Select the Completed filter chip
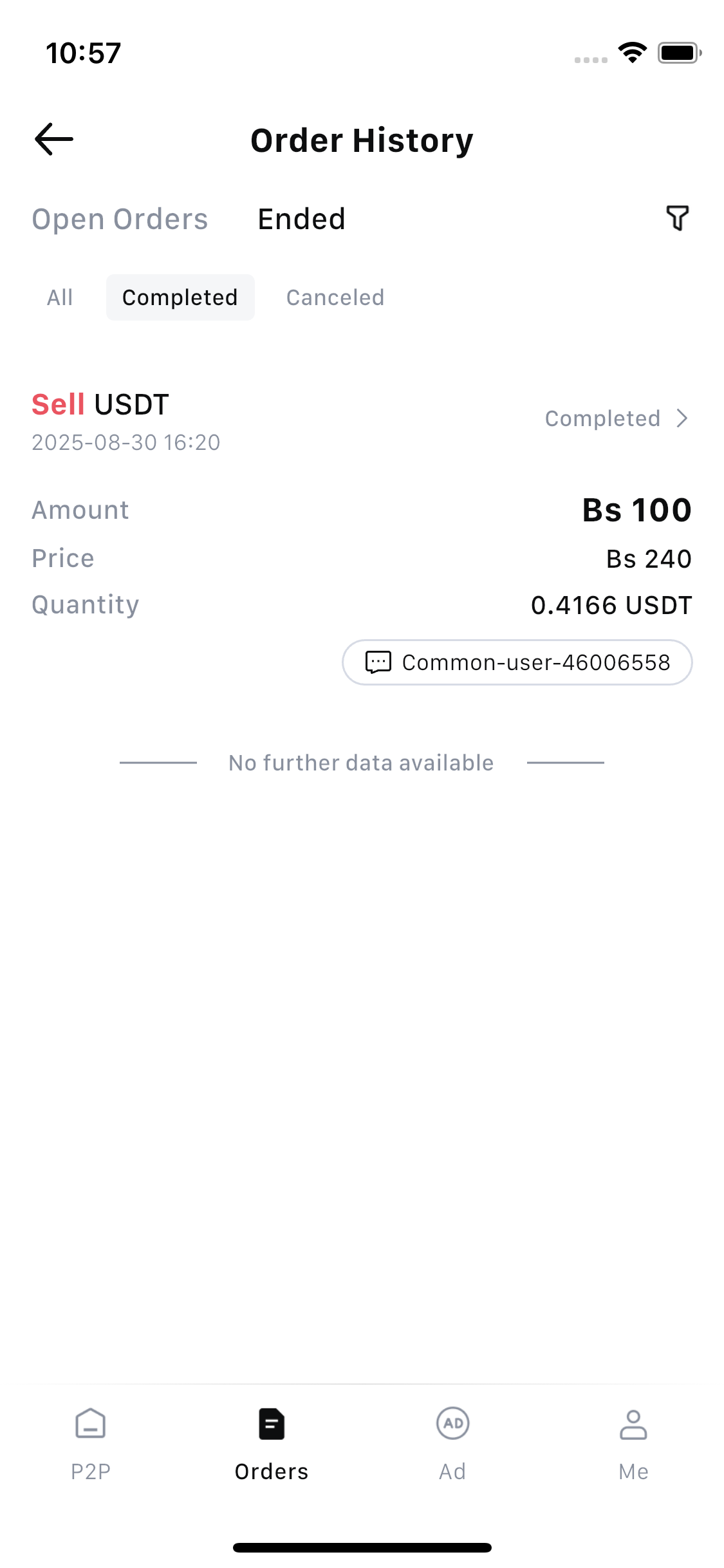Viewport: 724px width, 1568px height. click(x=180, y=297)
